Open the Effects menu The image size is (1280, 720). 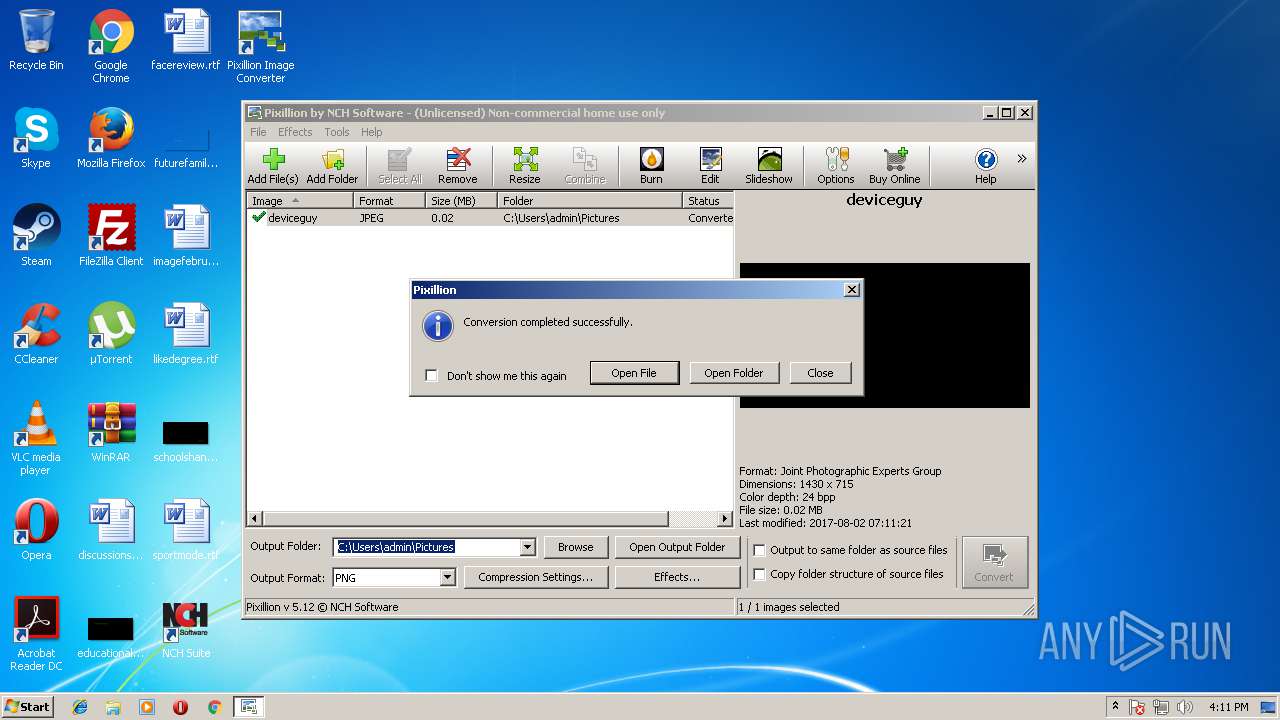(295, 132)
